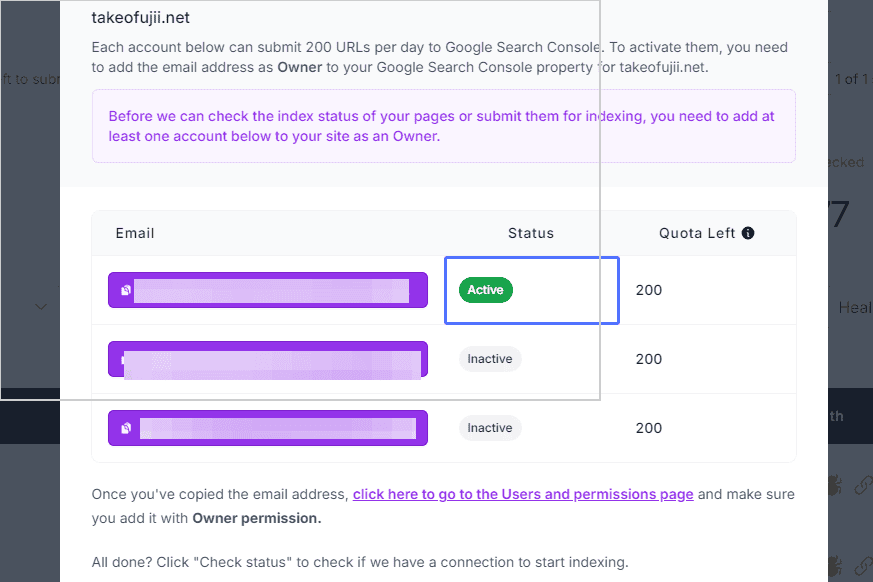The height and width of the screenshot is (582, 873).
Task: Expand the chevron in the background page
Action: [x=41, y=307]
